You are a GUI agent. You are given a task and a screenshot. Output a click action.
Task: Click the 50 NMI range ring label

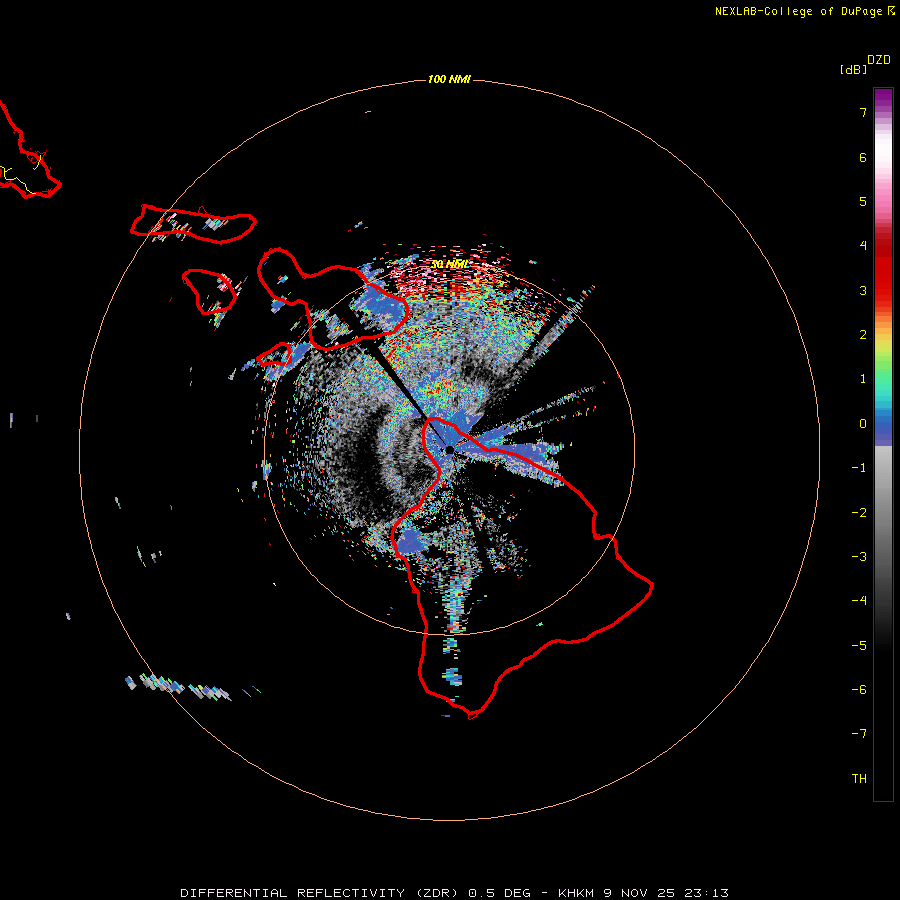click(448, 265)
